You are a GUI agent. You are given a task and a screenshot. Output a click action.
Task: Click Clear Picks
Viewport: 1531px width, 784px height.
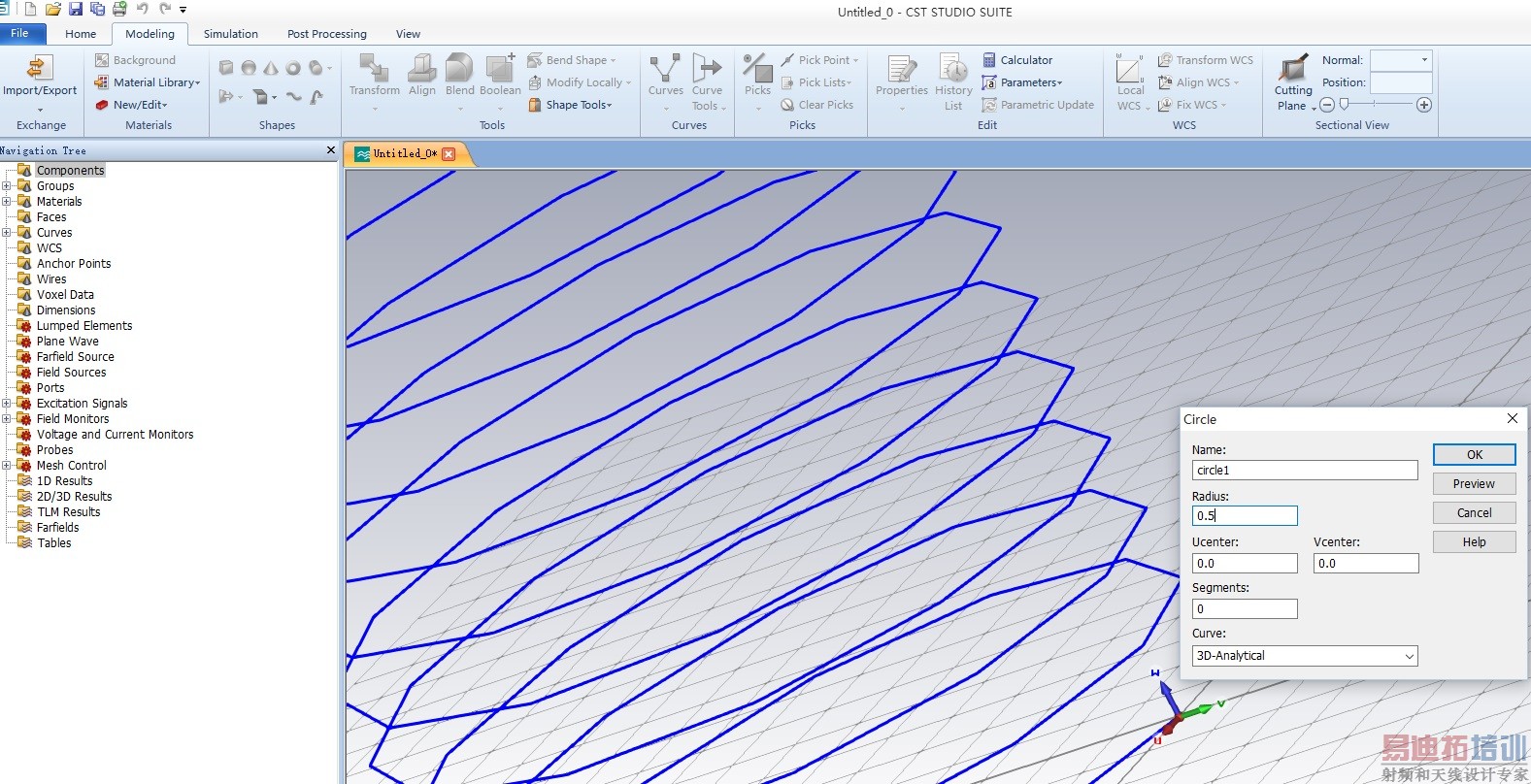[x=817, y=105]
